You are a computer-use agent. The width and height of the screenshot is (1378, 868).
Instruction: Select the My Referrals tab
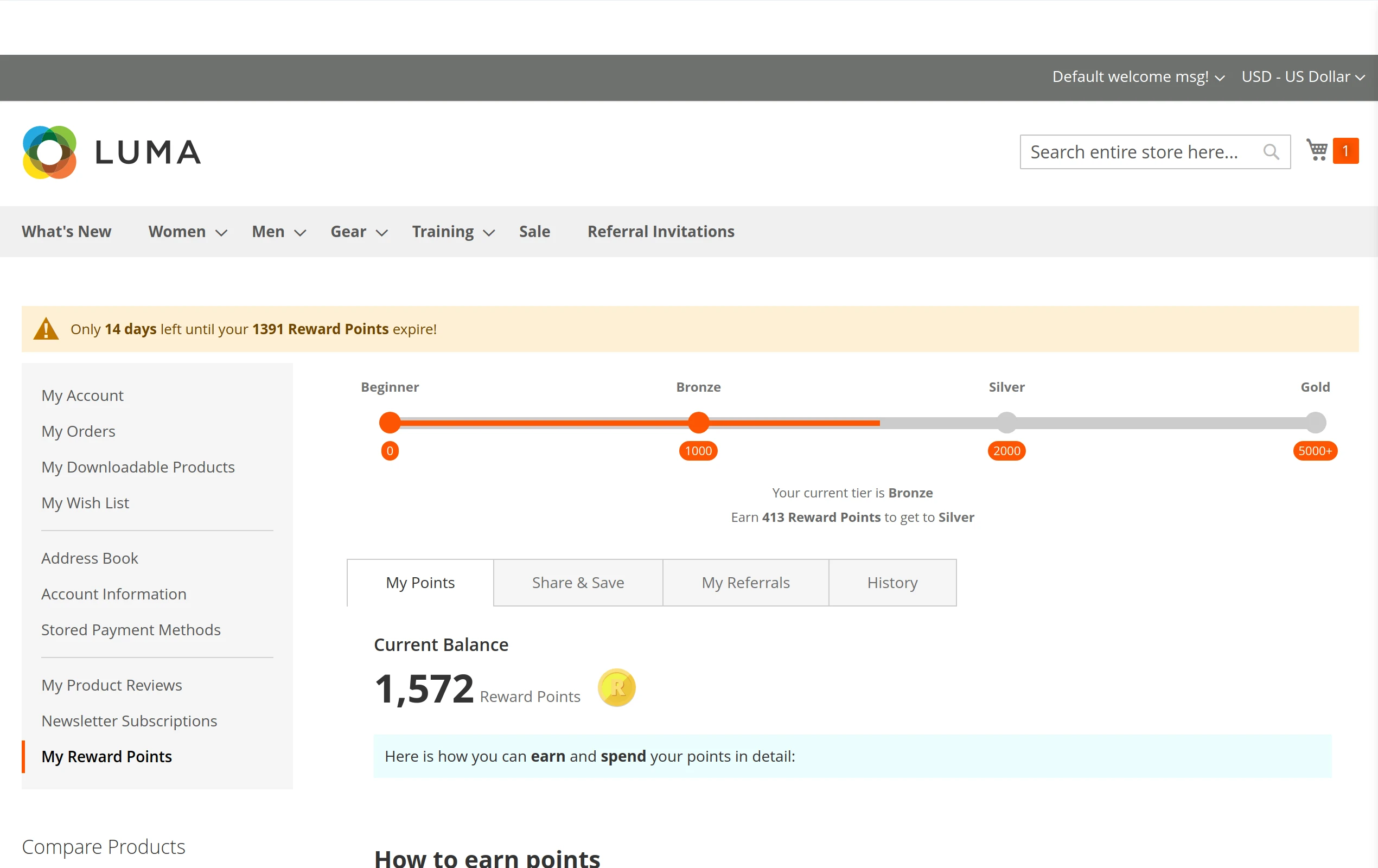pyautogui.click(x=745, y=583)
